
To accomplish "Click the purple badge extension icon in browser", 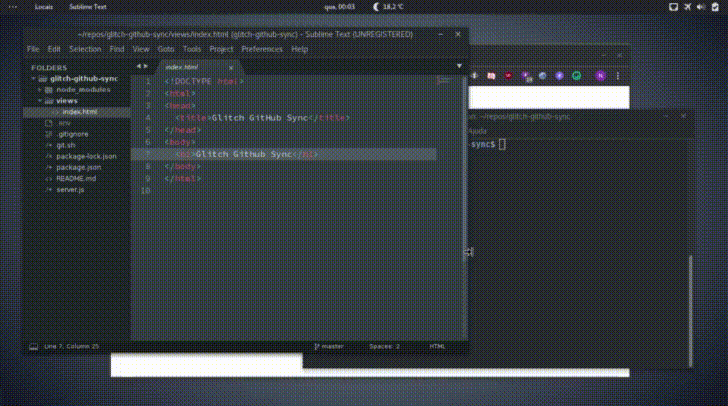I will 526,77.
